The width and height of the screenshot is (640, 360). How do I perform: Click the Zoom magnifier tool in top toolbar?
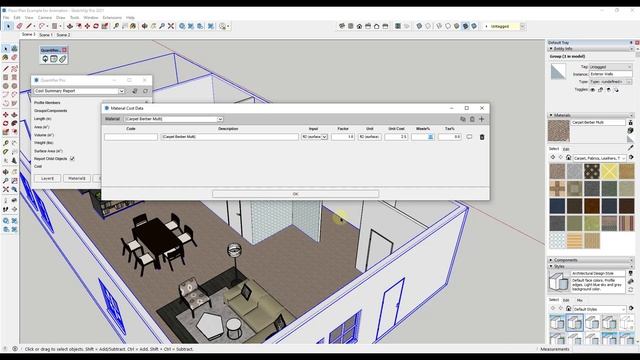tap(162, 26)
